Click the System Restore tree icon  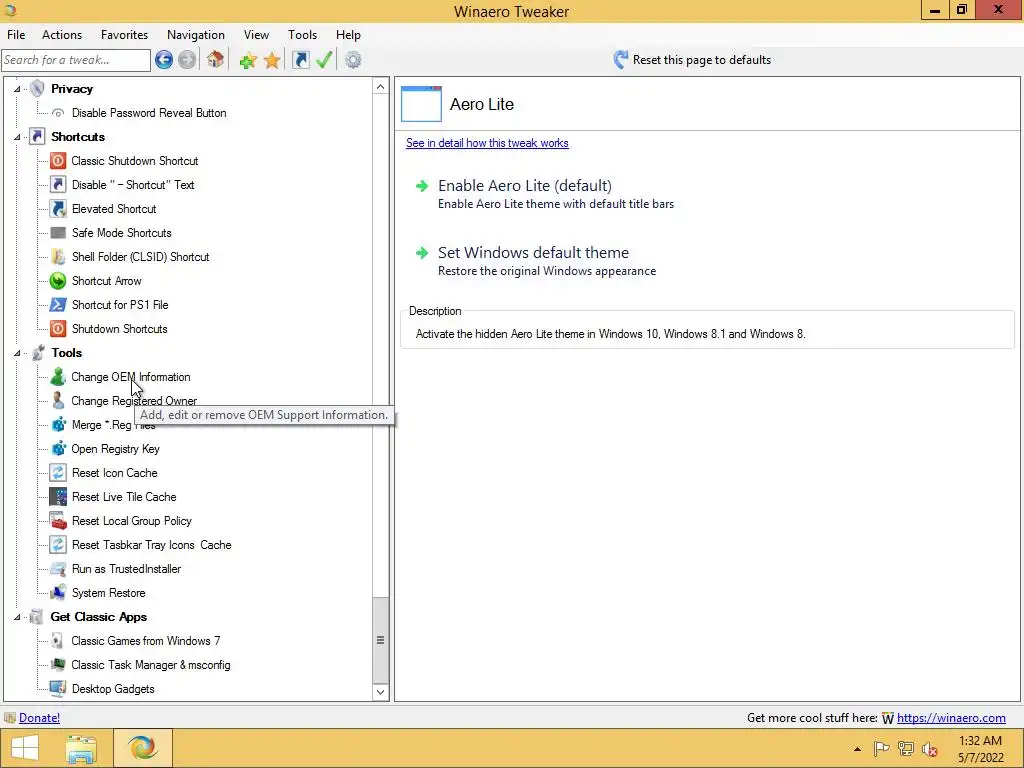(x=58, y=593)
